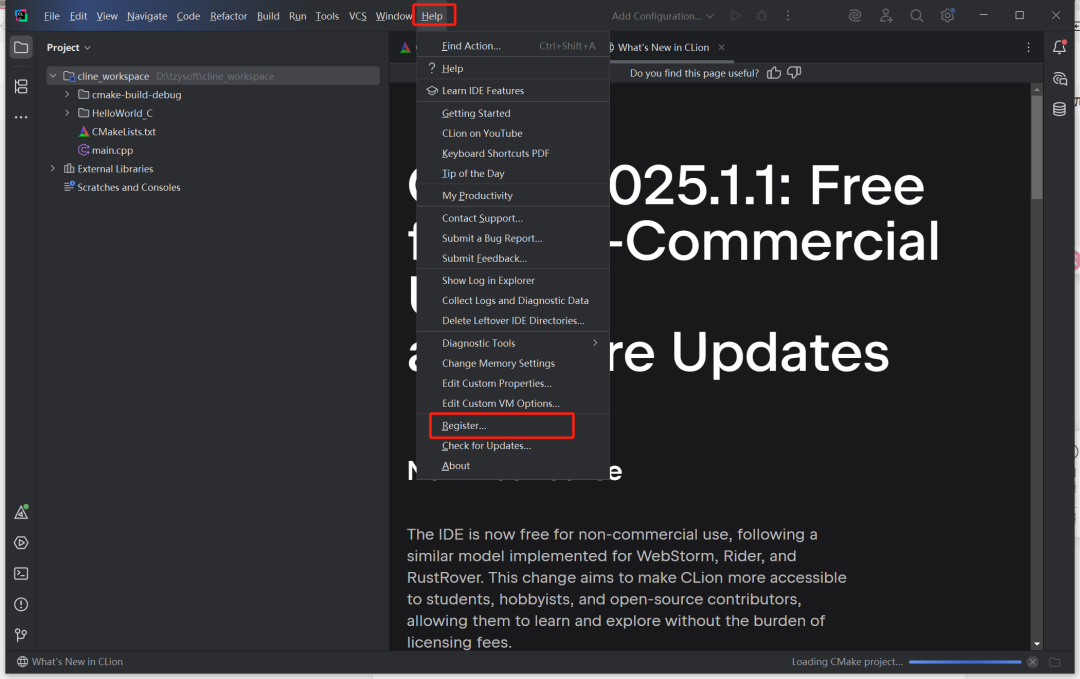Open the Services tool window icon
1080x679 pixels.
pyautogui.click(x=21, y=543)
